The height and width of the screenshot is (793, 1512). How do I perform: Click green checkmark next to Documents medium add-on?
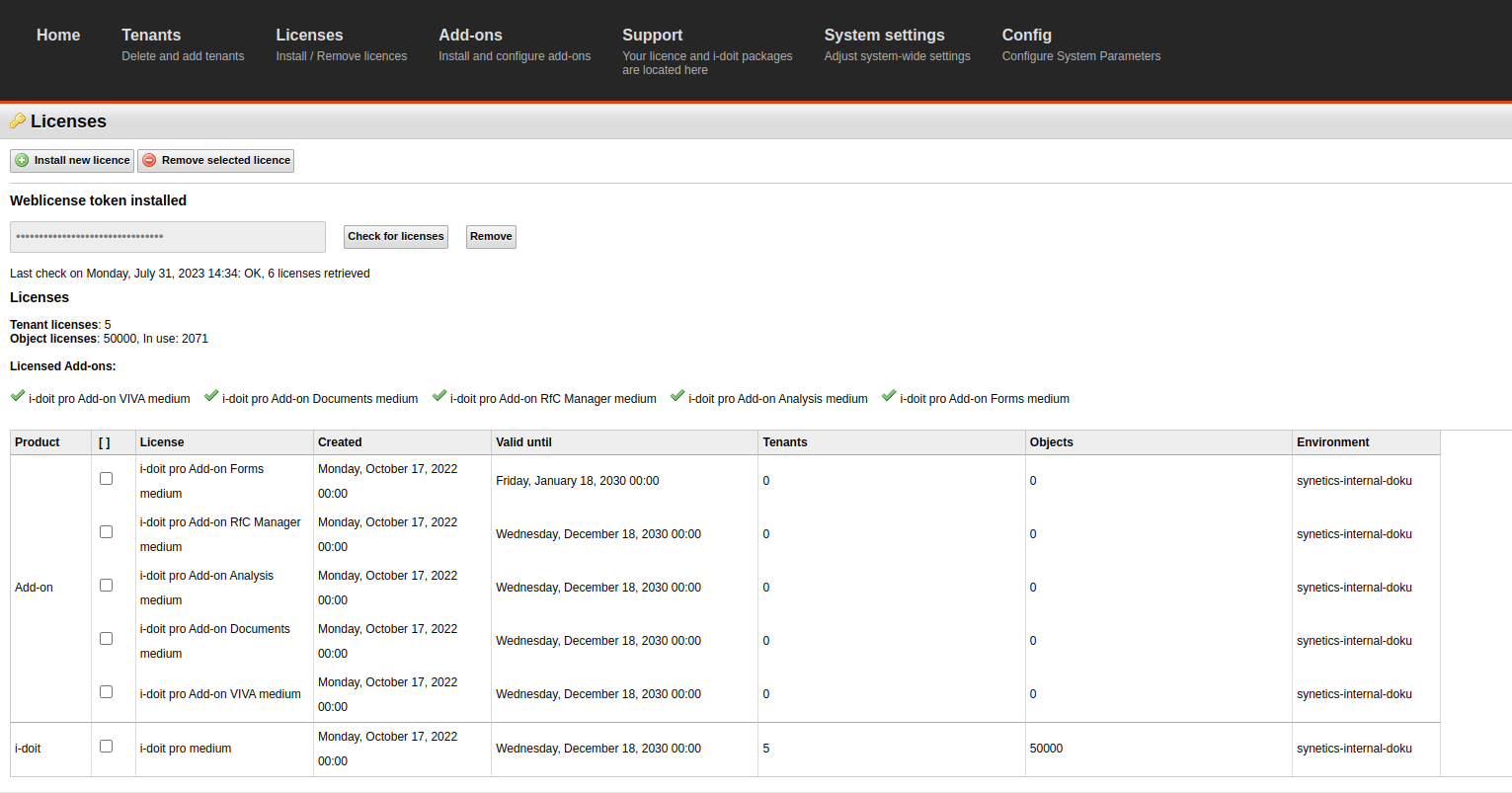tap(211, 396)
